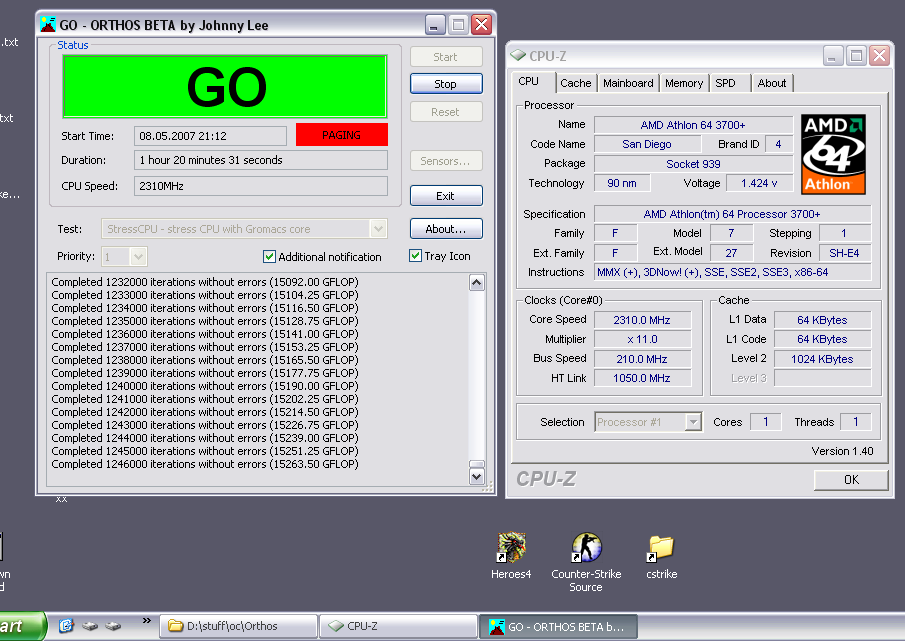Open the About... dialog in ORTHOS
The height and width of the screenshot is (643, 905).
tap(446, 229)
